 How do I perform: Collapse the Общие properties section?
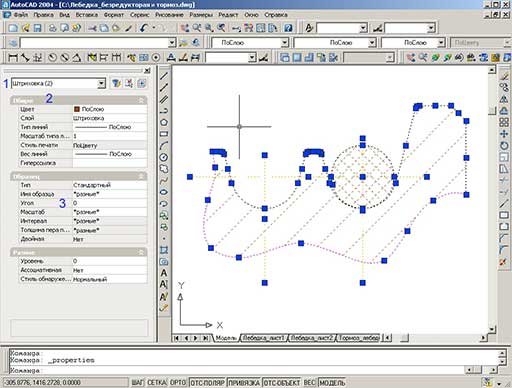coord(141,100)
